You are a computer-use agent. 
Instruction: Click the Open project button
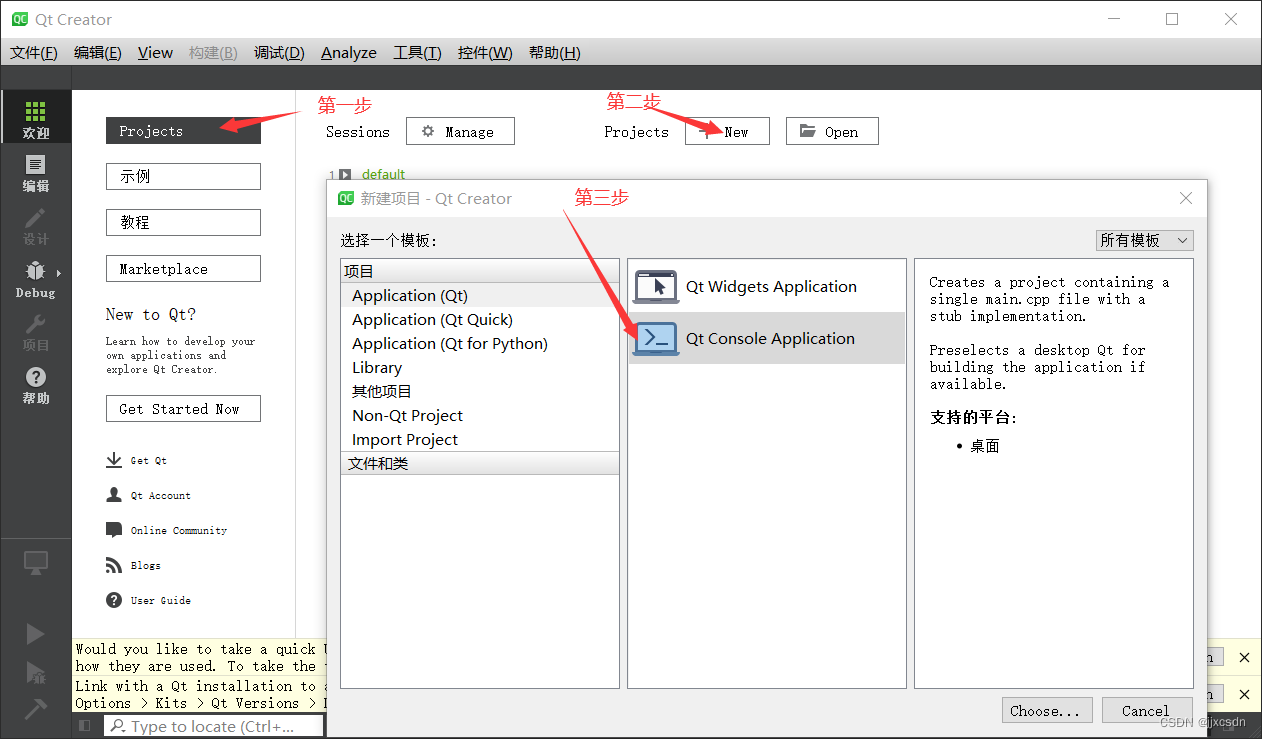tap(832, 131)
